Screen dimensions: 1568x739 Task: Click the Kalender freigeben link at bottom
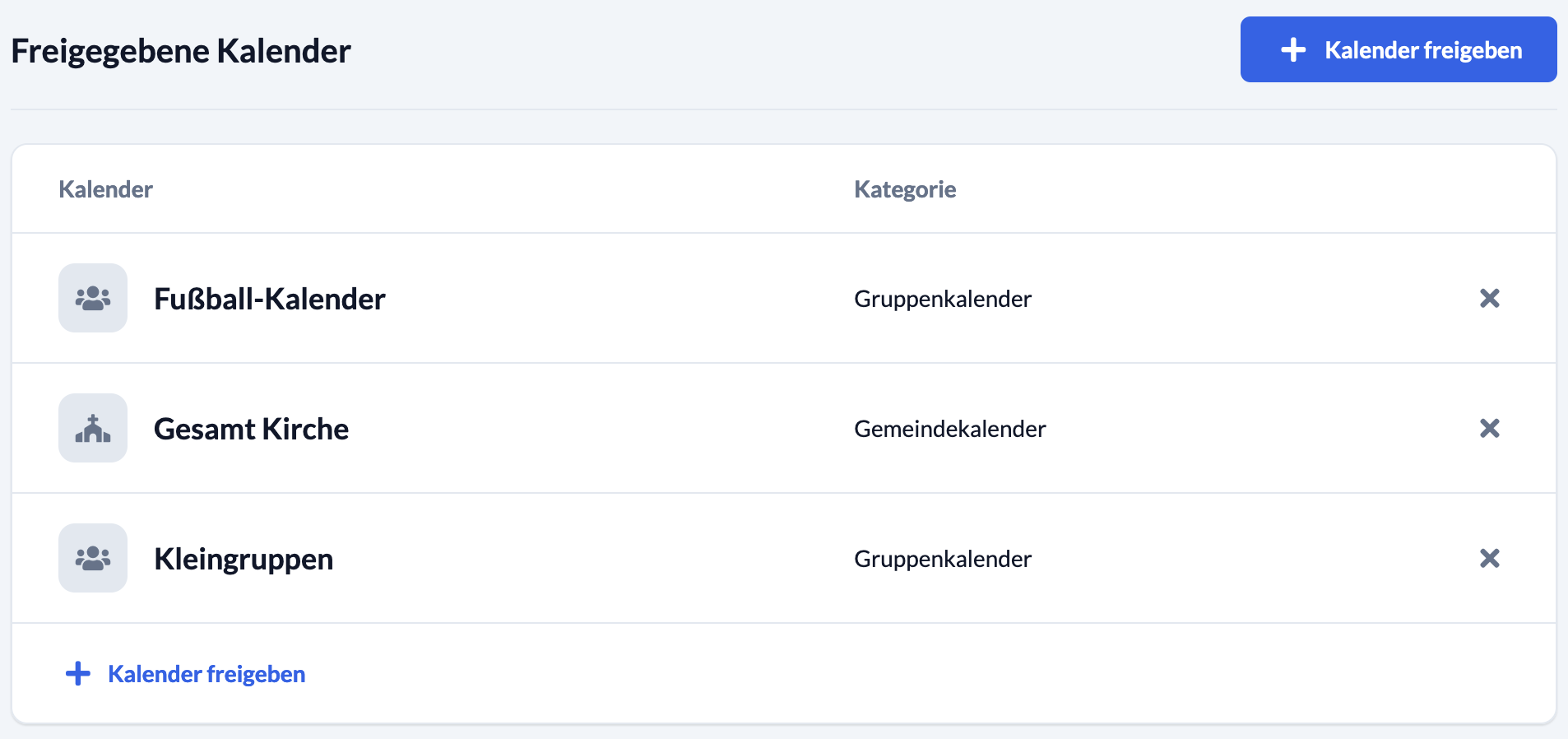(x=206, y=674)
